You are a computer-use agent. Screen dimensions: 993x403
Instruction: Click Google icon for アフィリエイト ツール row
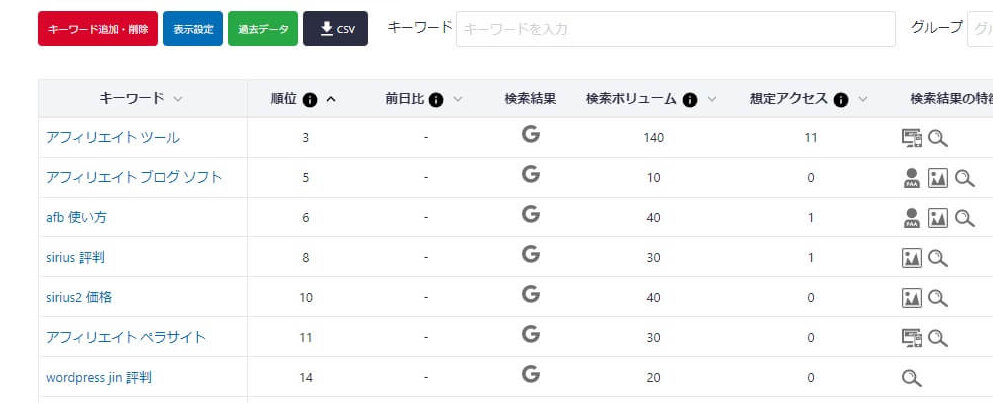[x=531, y=135]
